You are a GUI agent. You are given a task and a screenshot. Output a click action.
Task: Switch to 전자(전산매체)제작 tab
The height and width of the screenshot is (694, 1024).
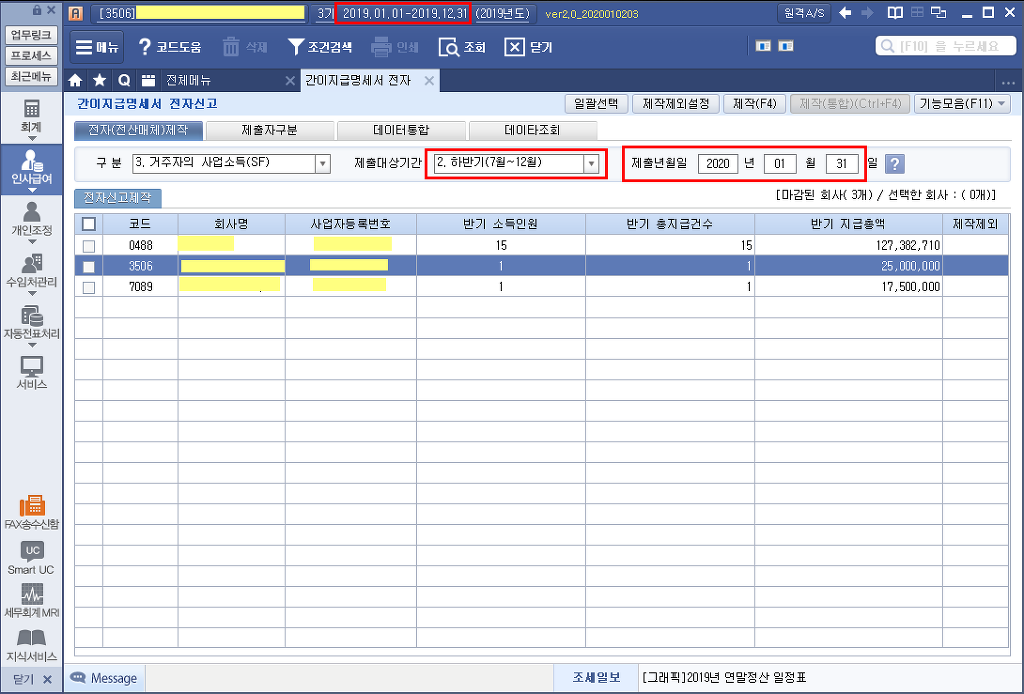[x=138, y=130]
